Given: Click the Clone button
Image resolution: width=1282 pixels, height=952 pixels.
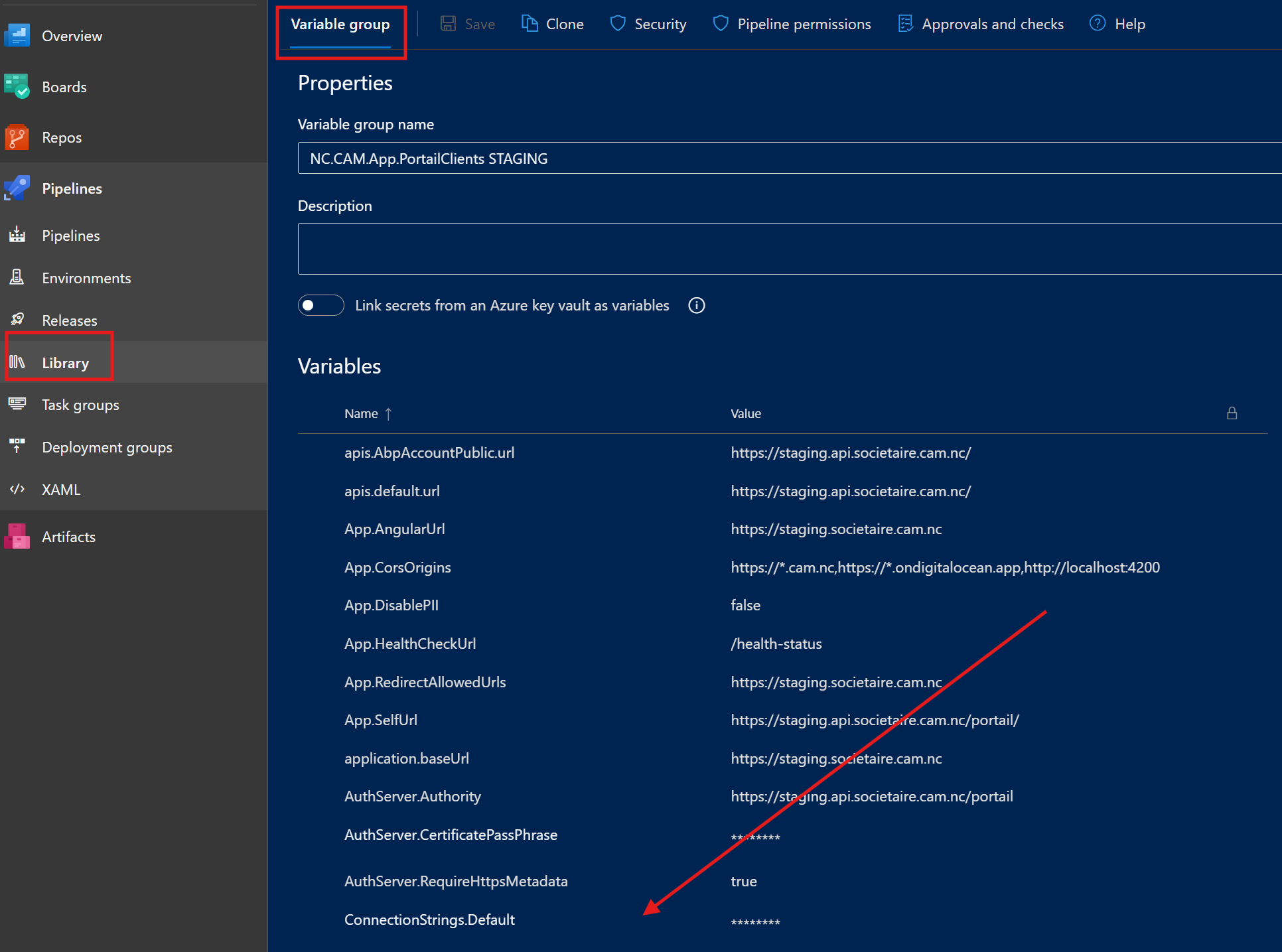Looking at the screenshot, I should point(553,25).
